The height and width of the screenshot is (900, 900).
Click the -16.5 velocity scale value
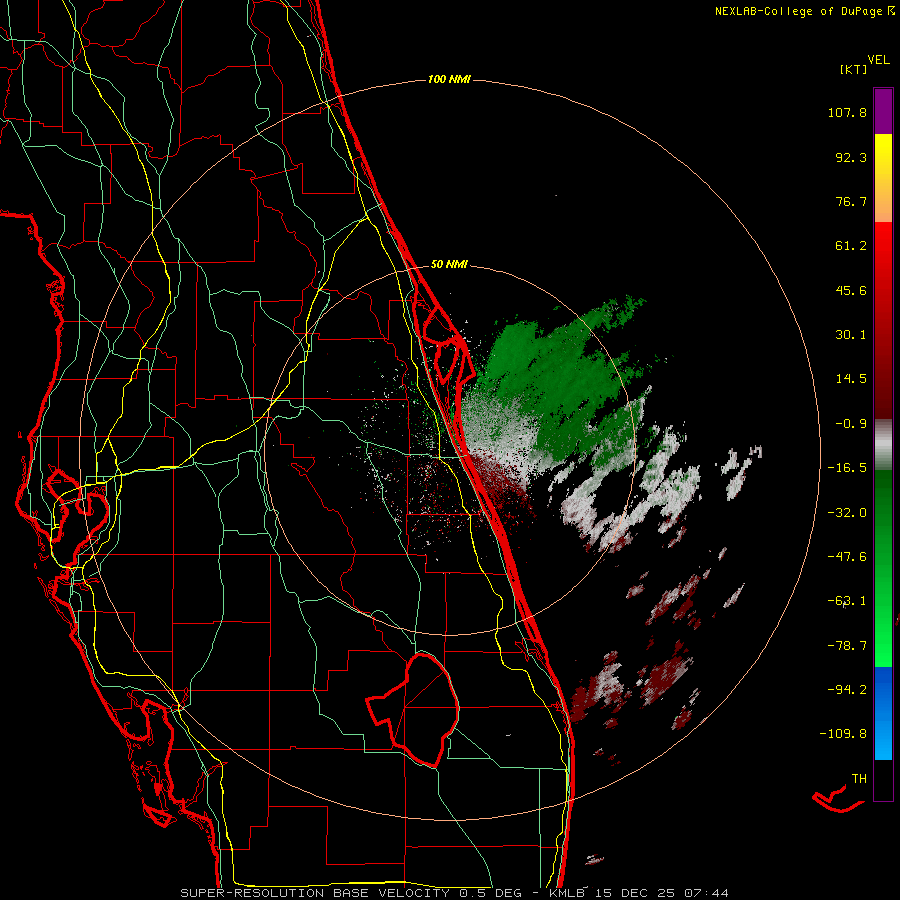847,468
